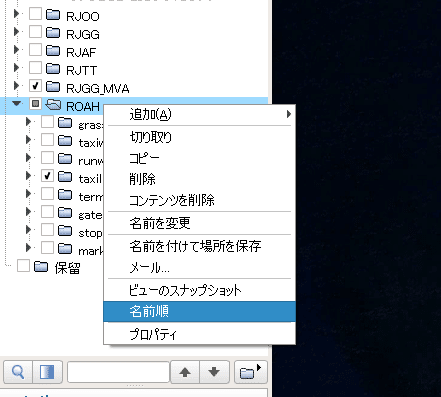This screenshot has width=441, height=397.
Task: Expand the RJAF folder
Action: [16, 50]
